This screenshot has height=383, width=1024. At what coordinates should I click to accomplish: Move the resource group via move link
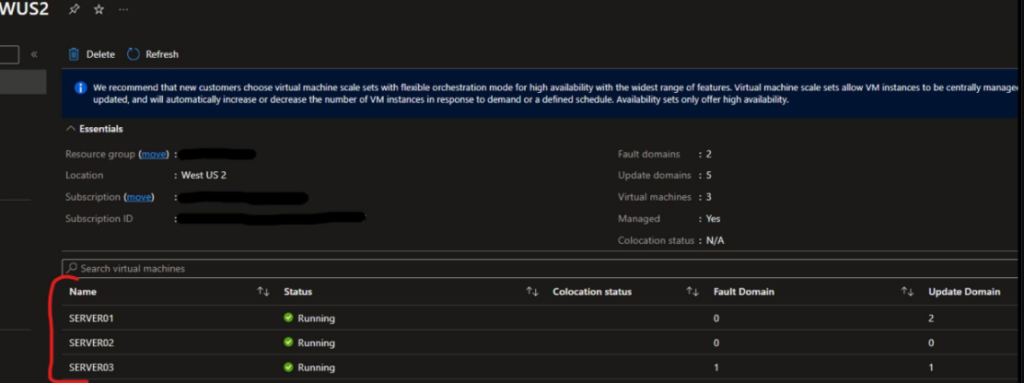click(x=155, y=154)
